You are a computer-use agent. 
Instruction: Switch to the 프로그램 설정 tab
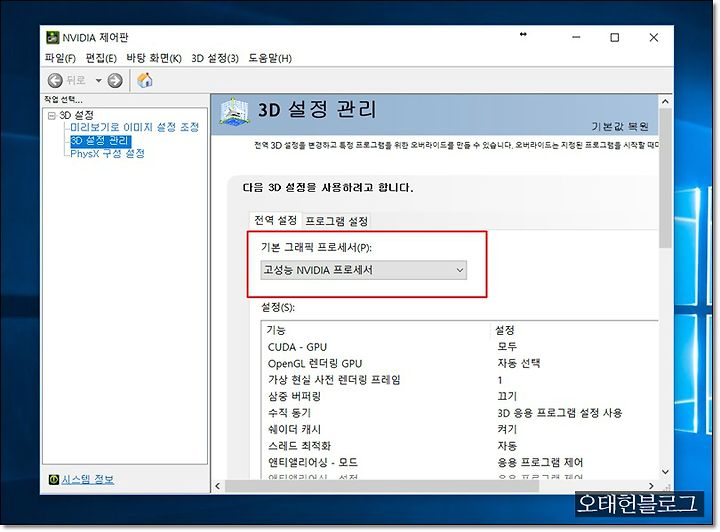click(337, 221)
